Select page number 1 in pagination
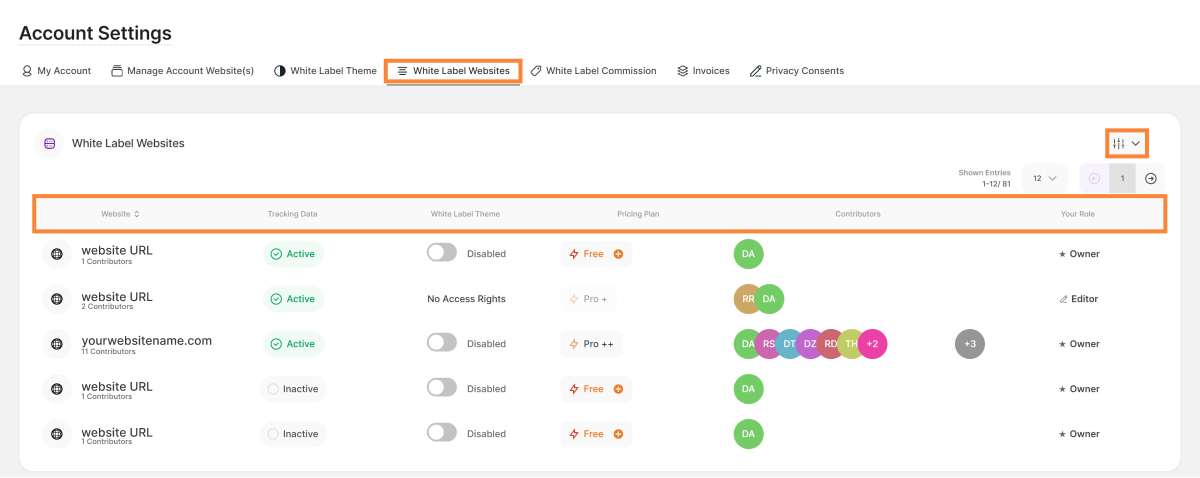 pos(1122,179)
